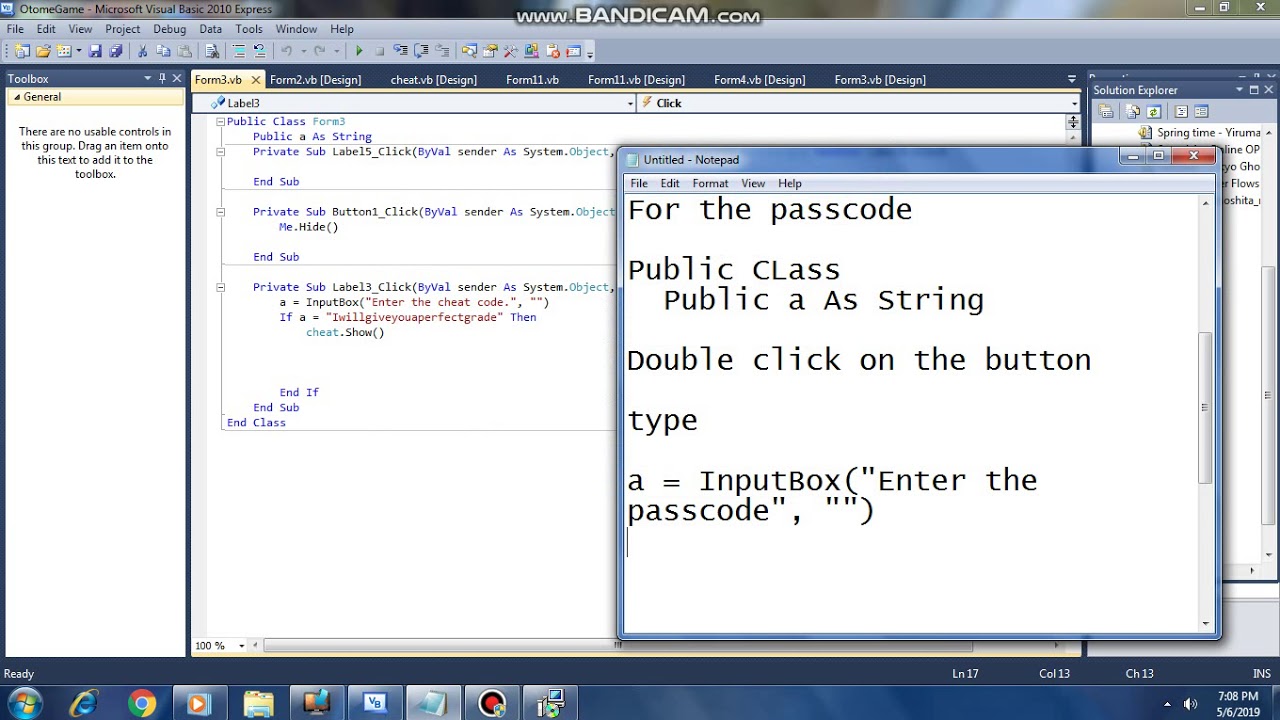
Task: Open the 100 % zoom dropdown
Action: (241, 646)
